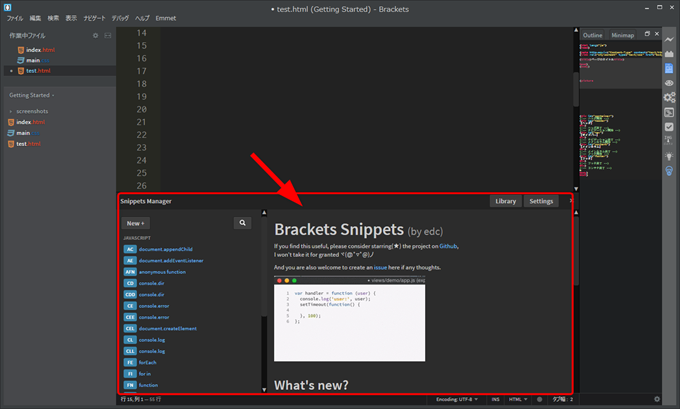The width and height of the screenshot is (680, 409).
Task: Click editor vertical scrollbar thumb
Action: (x=576, y=89)
